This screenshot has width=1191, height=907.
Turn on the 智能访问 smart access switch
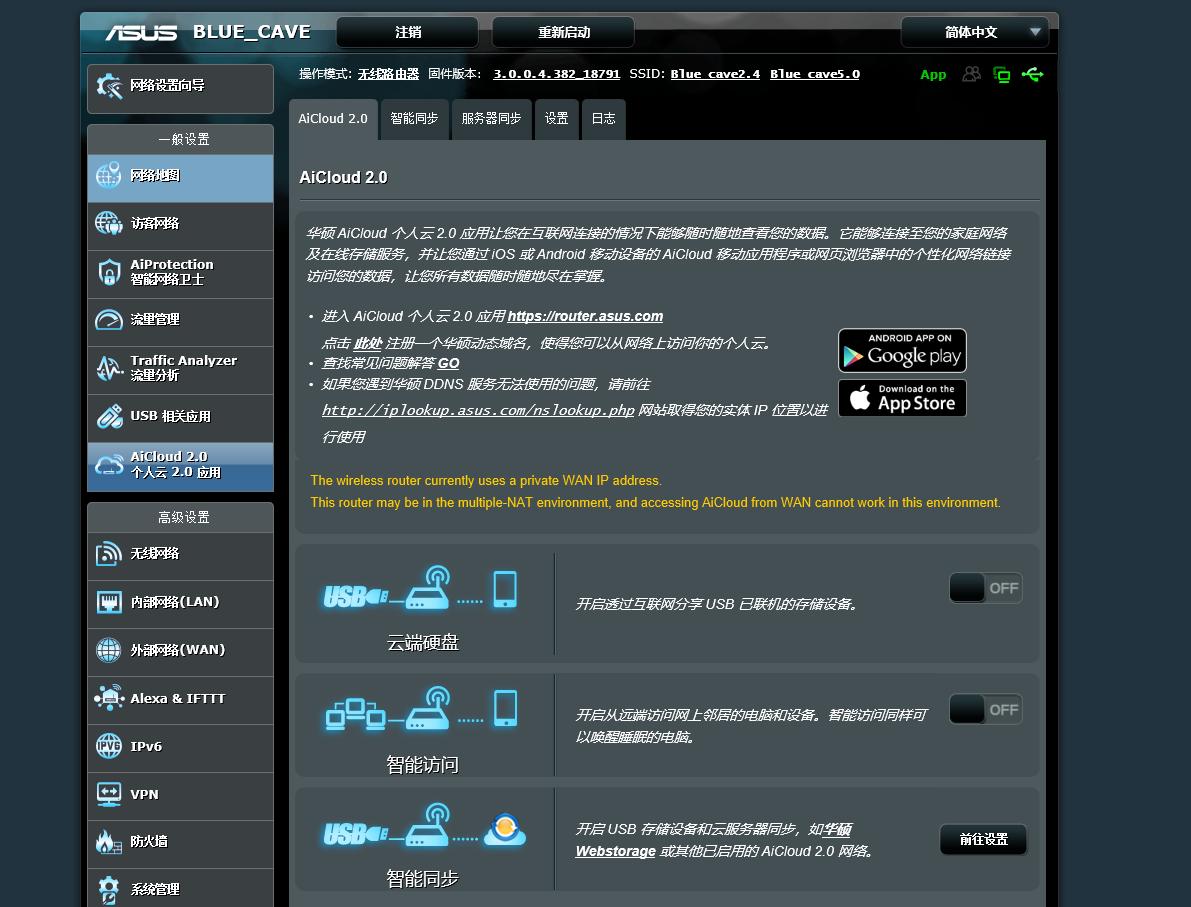[x=985, y=709]
